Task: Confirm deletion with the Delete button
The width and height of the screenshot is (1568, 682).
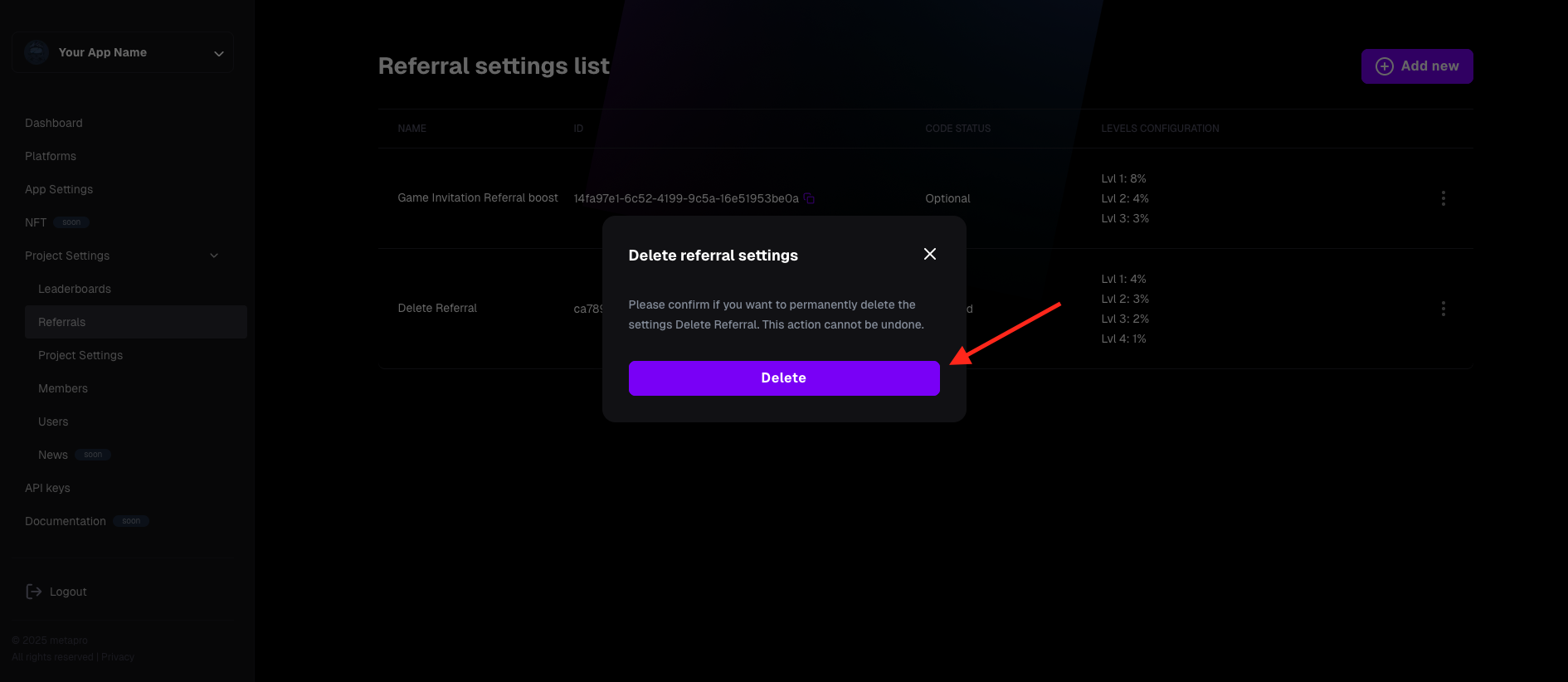Action: pyautogui.click(x=784, y=378)
